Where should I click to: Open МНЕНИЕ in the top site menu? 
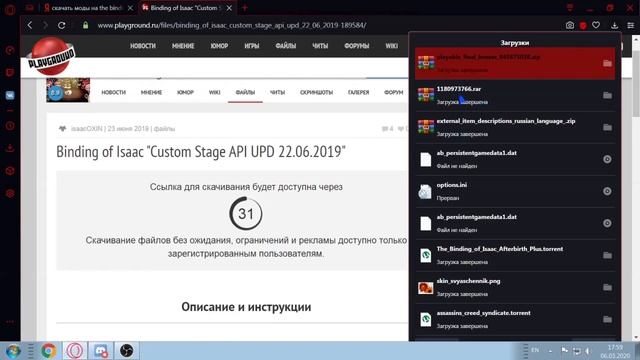point(183,46)
